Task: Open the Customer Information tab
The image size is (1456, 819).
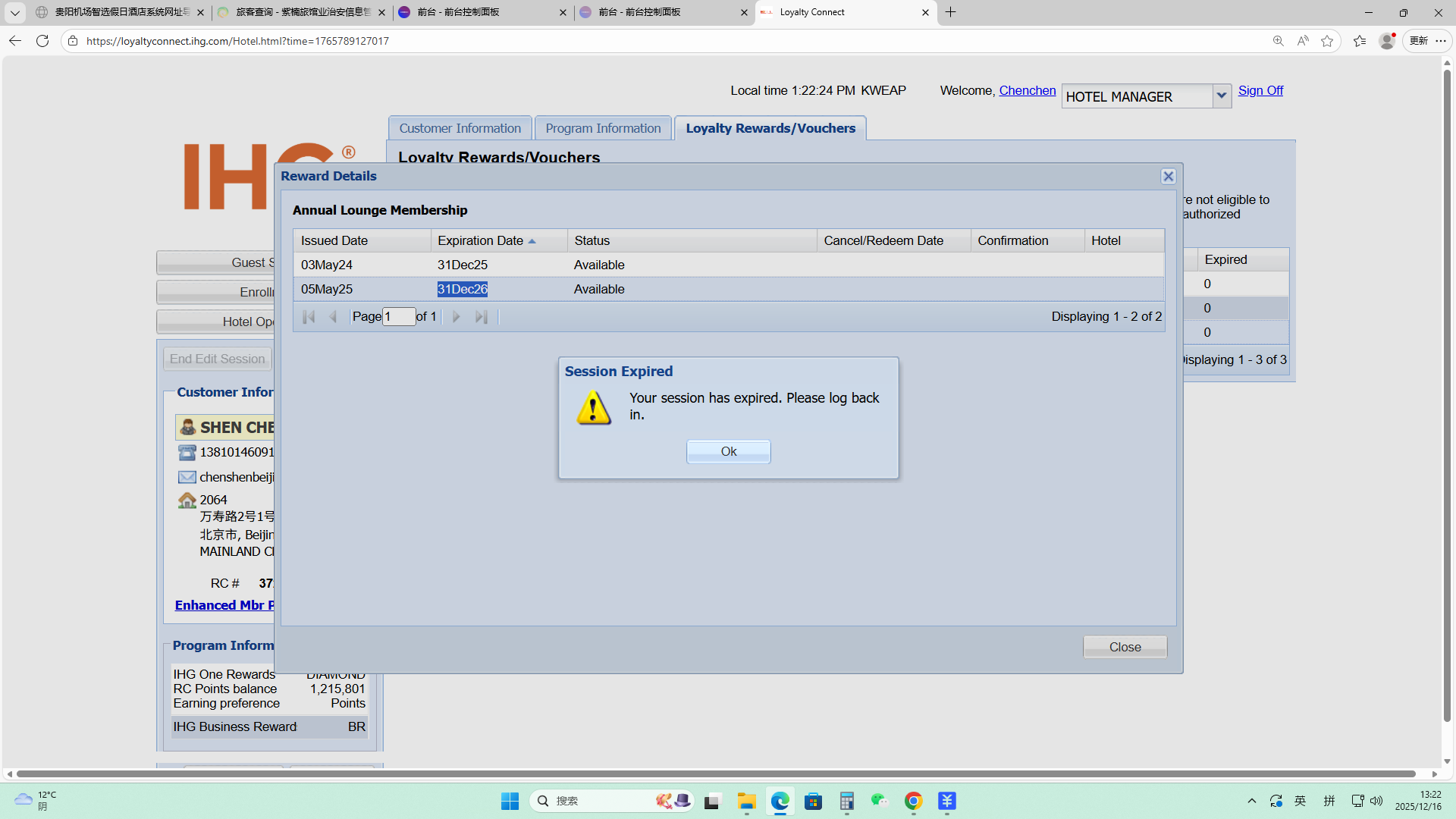Action: 460,128
